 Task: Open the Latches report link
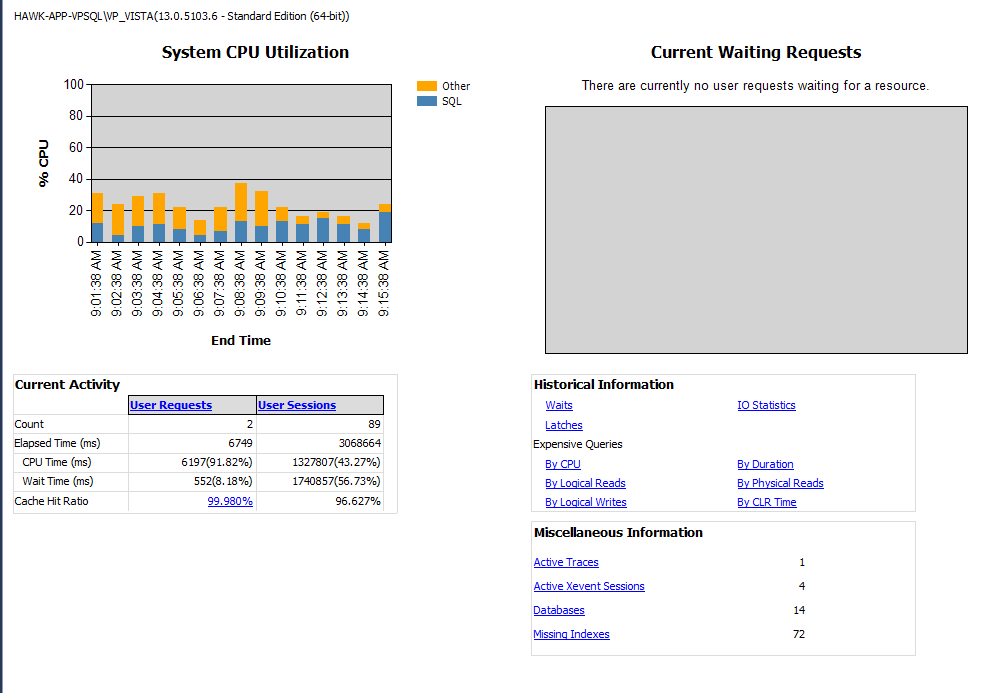pyautogui.click(x=564, y=425)
